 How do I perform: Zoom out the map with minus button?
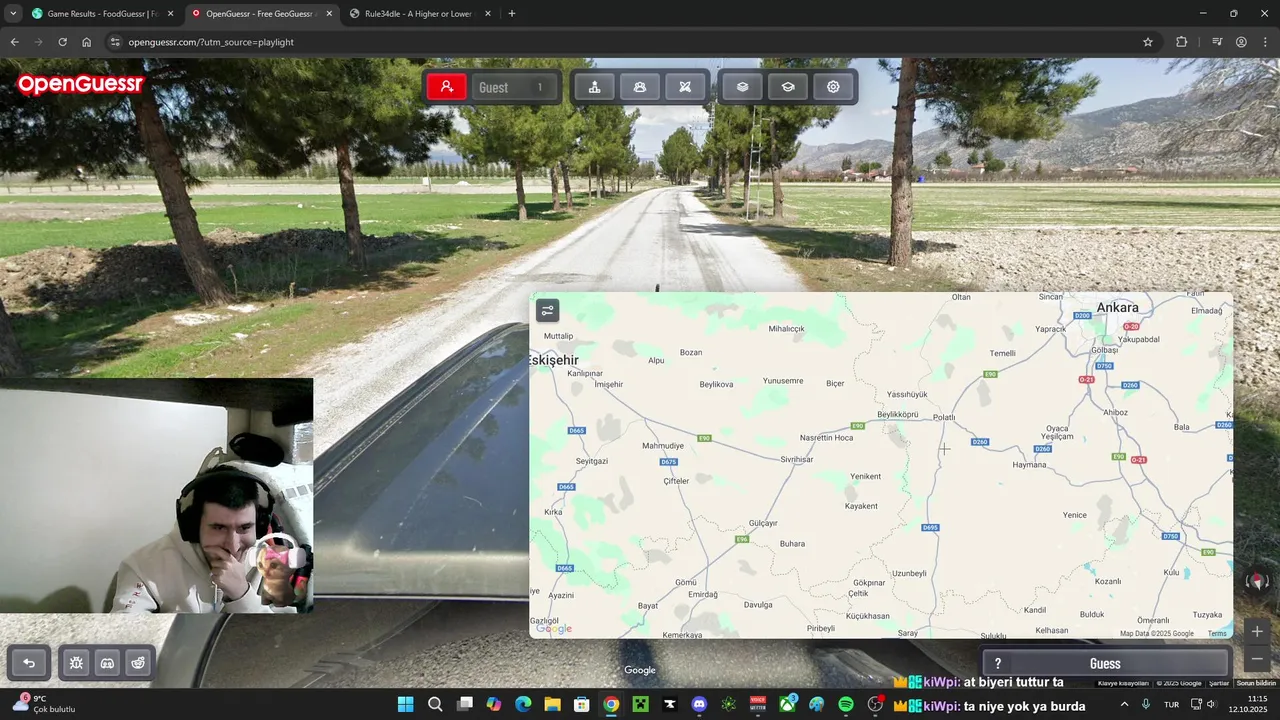coord(1257,658)
